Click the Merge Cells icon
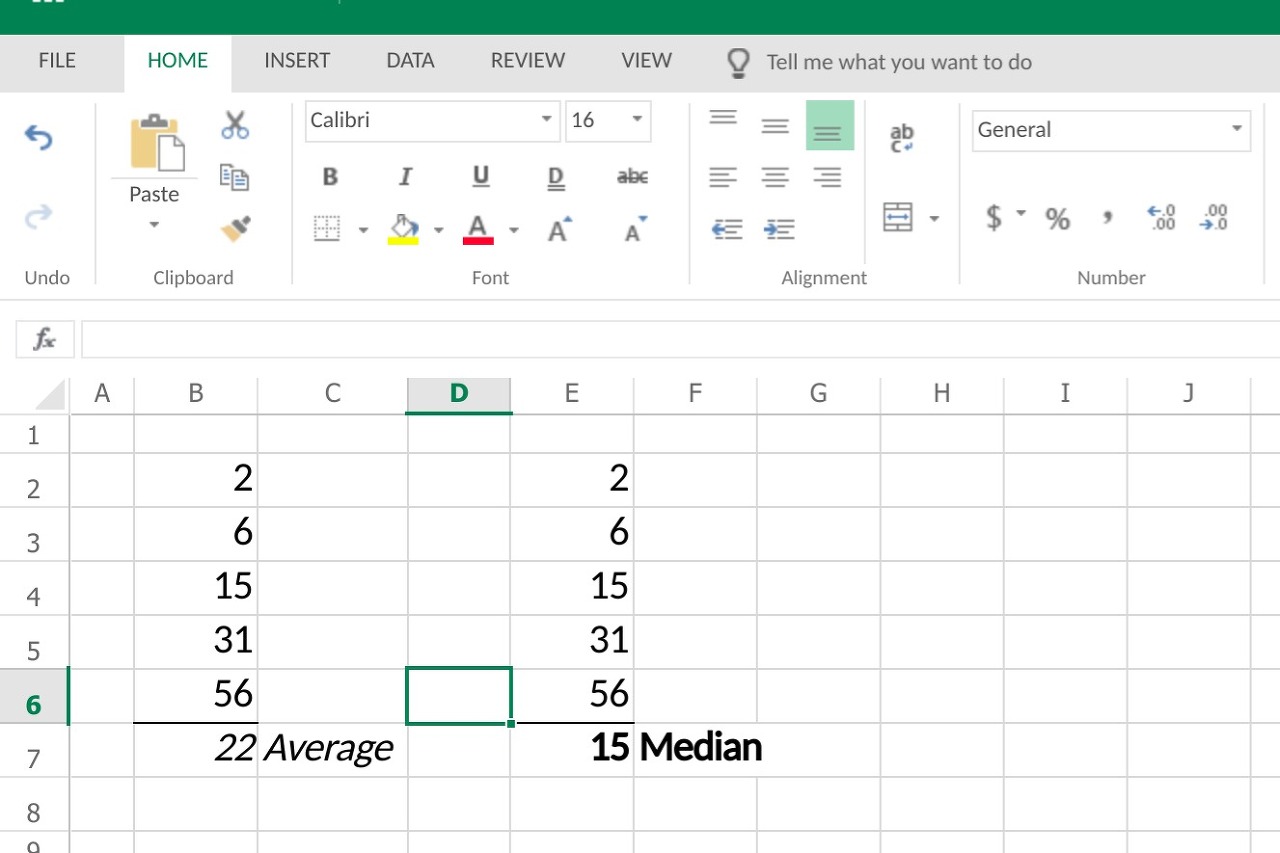The image size is (1280, 853). tap(898, 217)
